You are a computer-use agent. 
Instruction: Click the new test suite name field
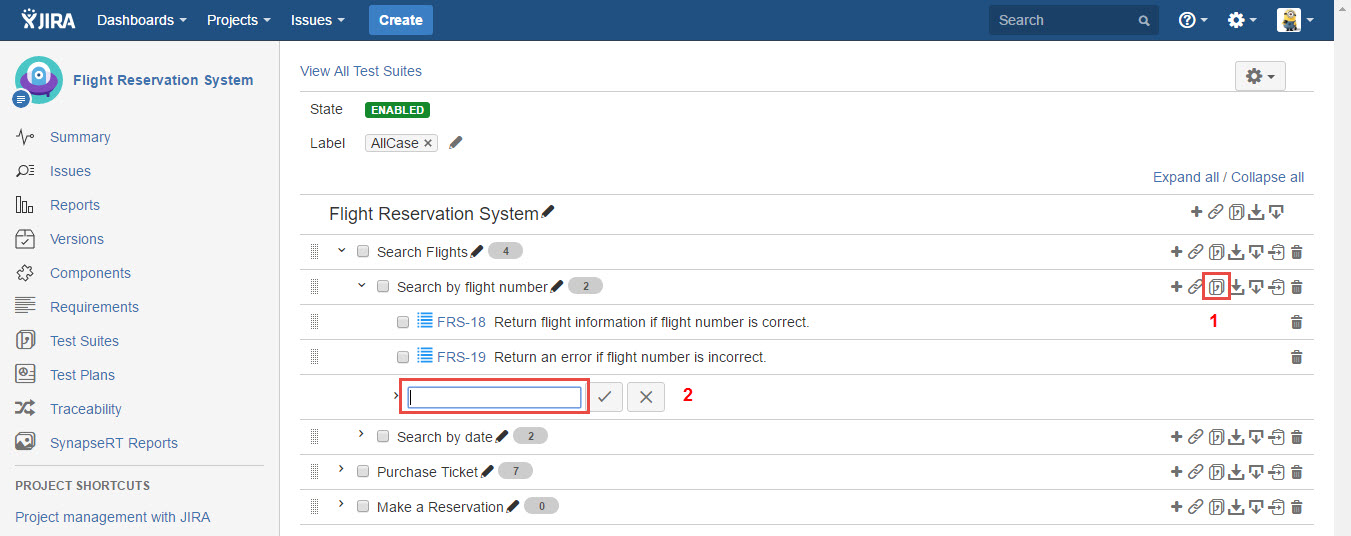coord(494,397)
